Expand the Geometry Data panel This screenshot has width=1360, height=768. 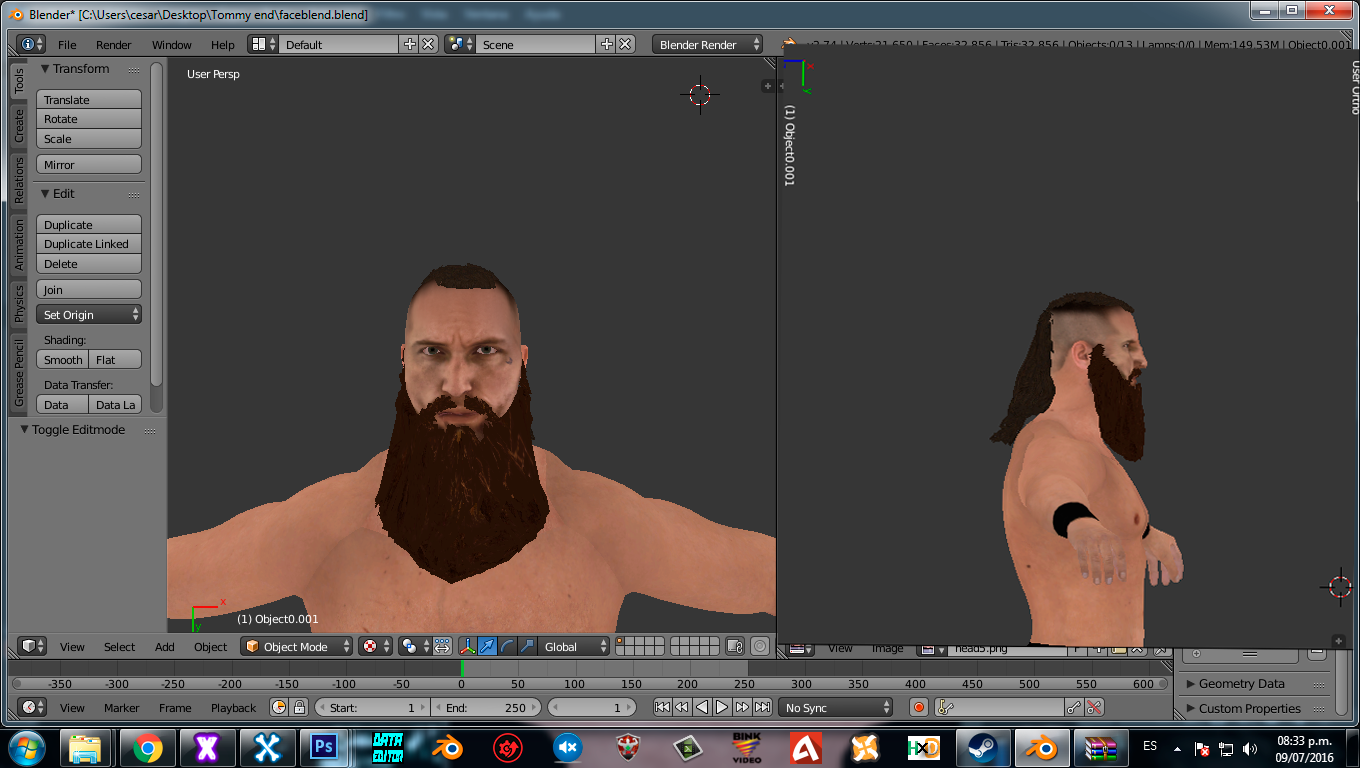coord(1191,684)
